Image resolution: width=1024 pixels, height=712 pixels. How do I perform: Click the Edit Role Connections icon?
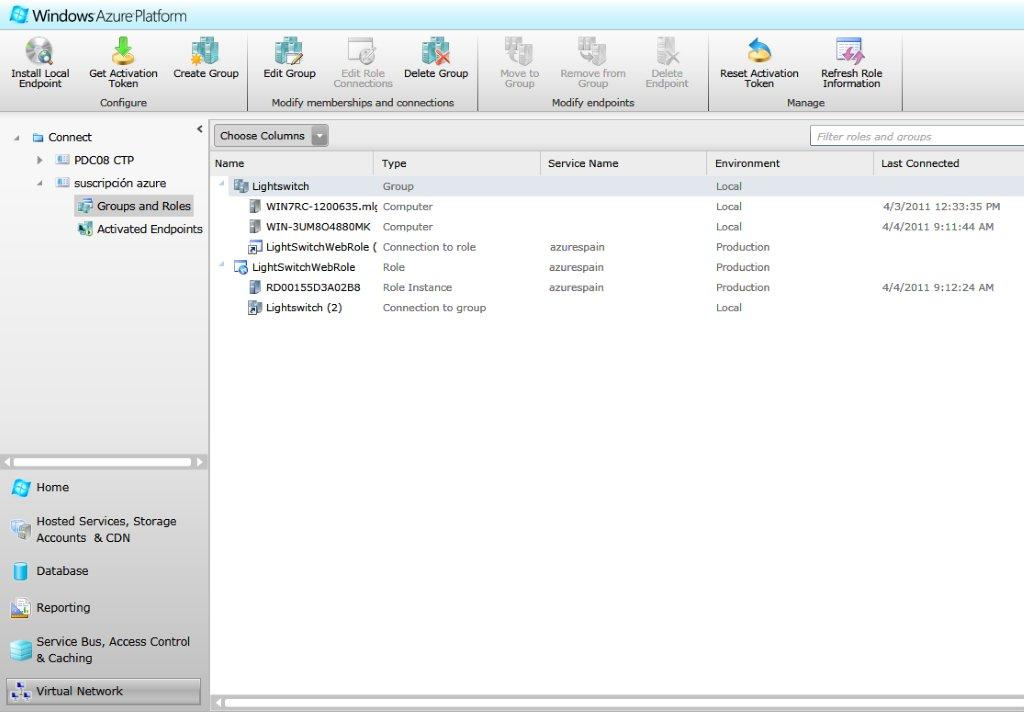(x=362, y=51)
